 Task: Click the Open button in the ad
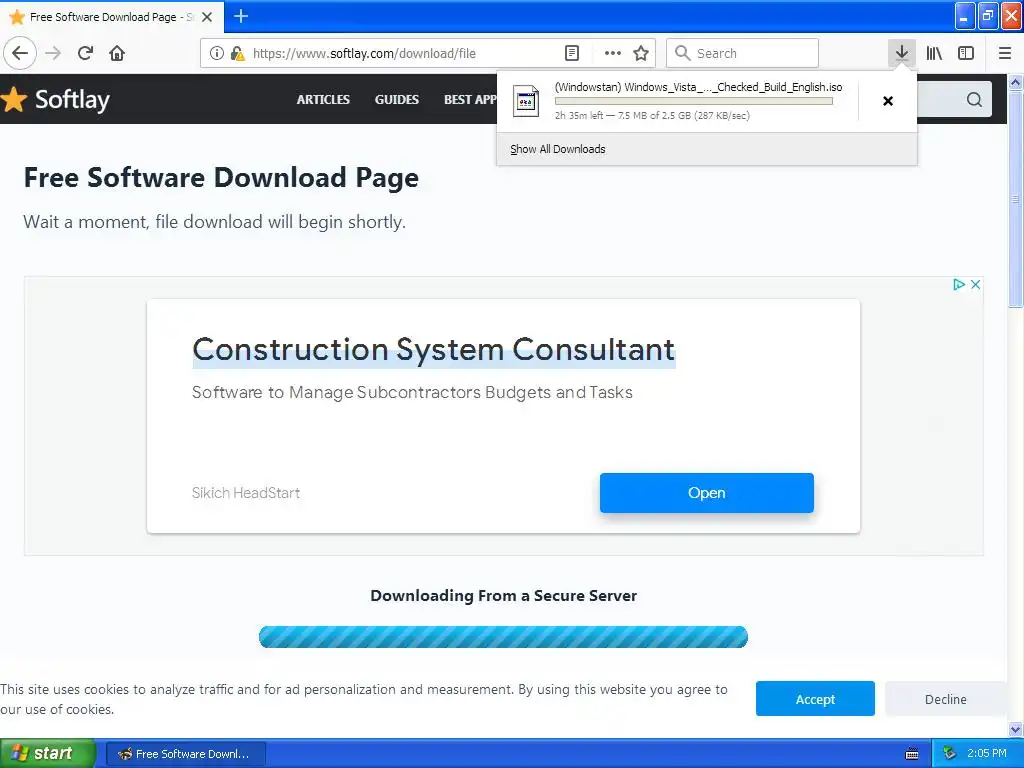[x=707, y=493]
